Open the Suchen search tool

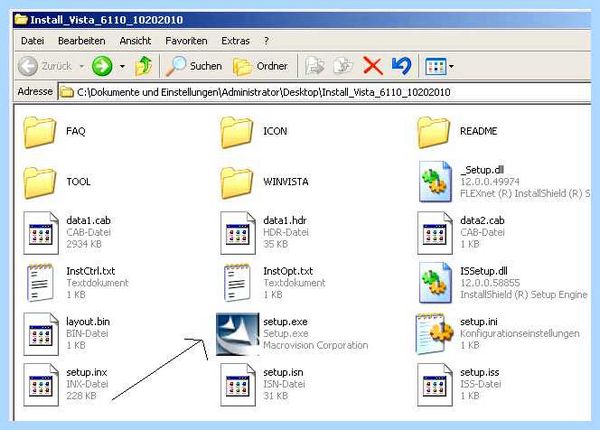coord(194,66)
